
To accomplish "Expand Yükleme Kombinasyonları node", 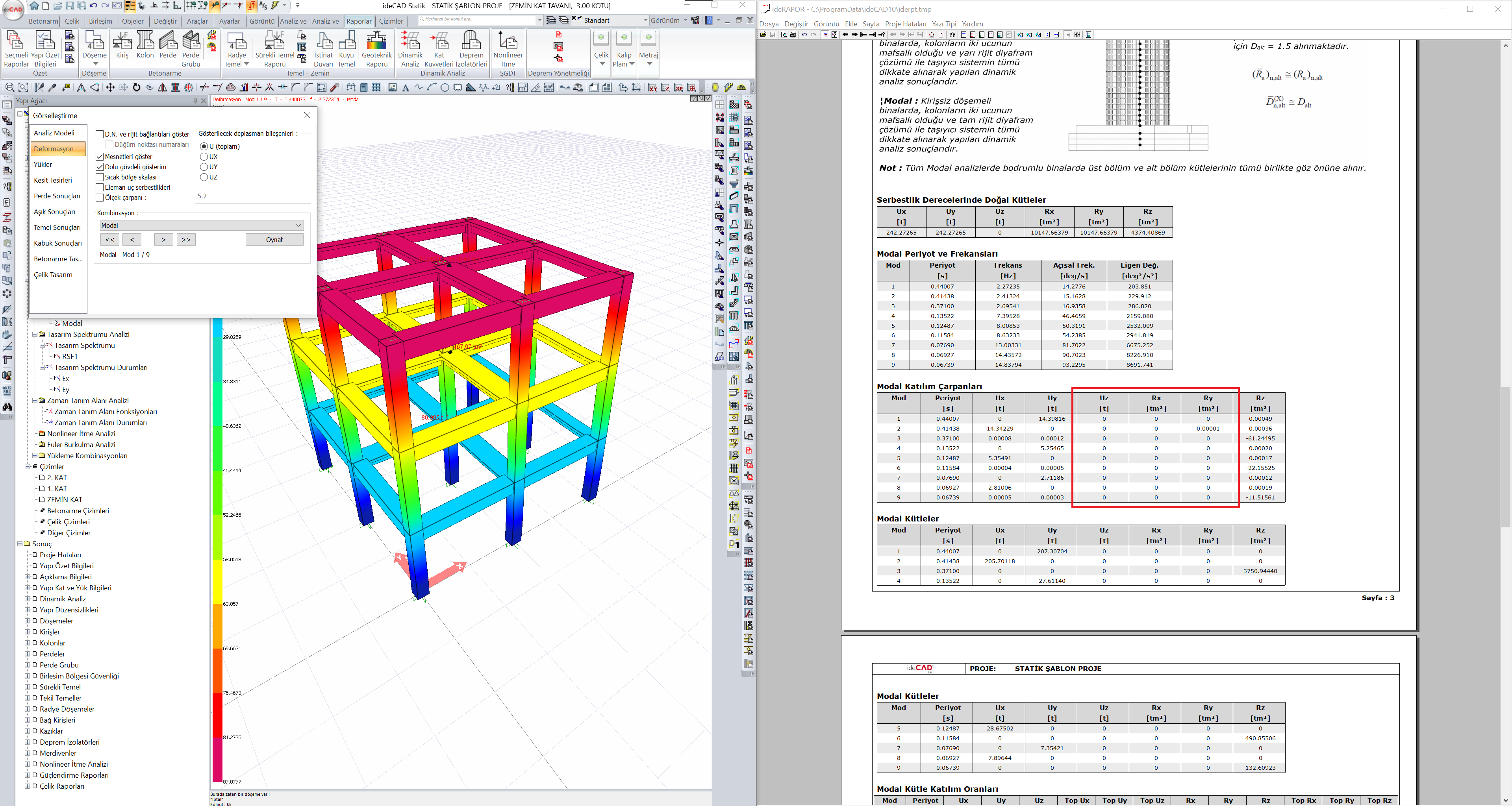I will pyautogui.click(x=35, y=456).
